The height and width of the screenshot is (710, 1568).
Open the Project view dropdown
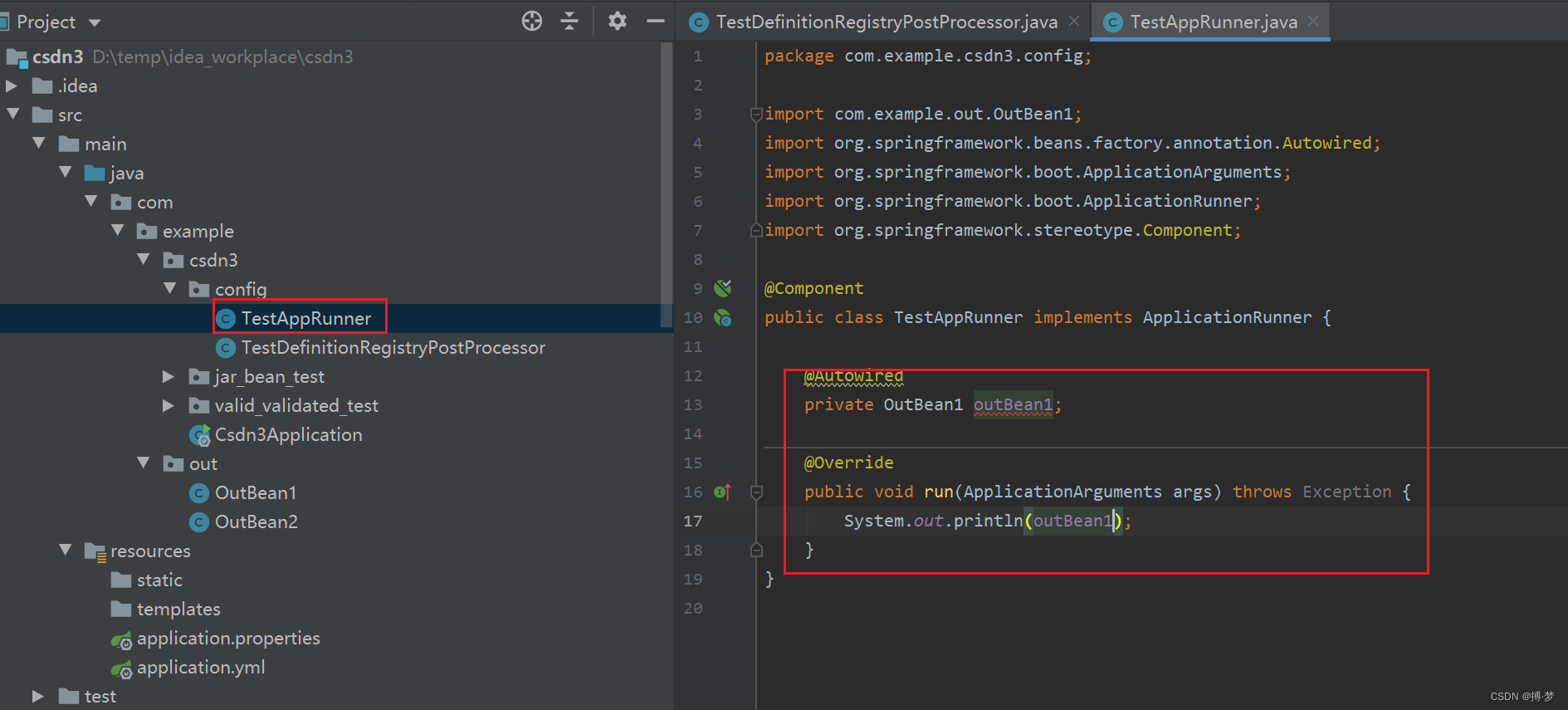click(95, 22)
